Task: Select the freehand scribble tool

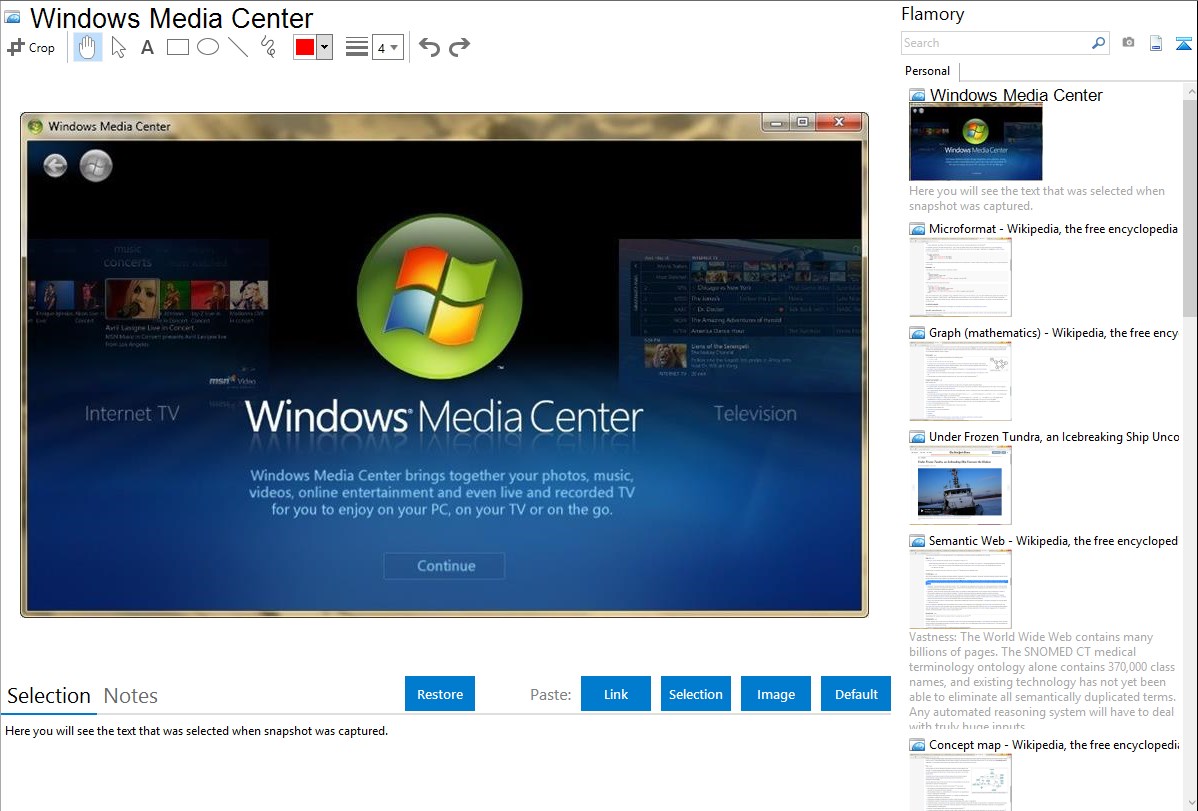Action: 267,47
